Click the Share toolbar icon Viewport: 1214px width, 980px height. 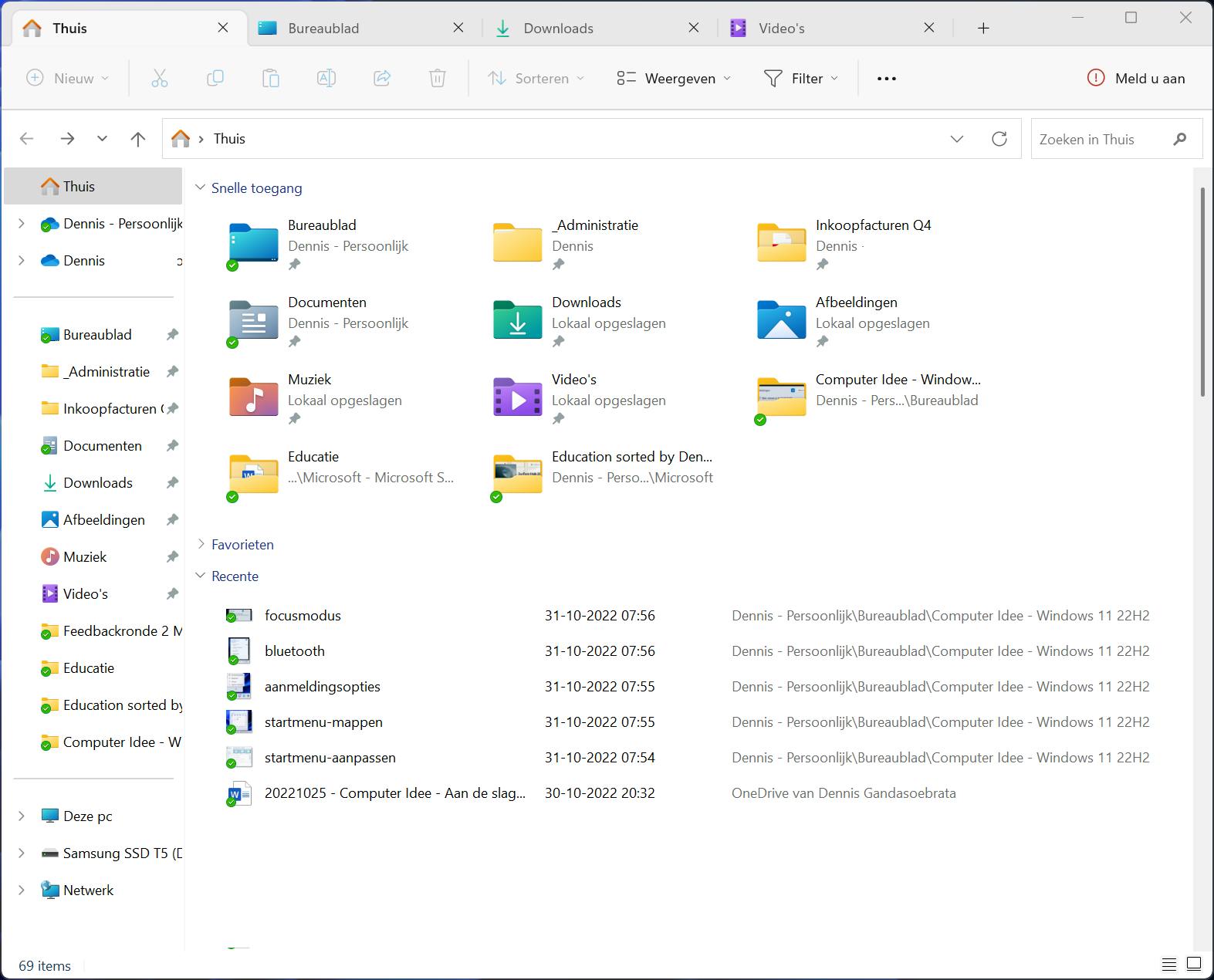click(382, 78)
